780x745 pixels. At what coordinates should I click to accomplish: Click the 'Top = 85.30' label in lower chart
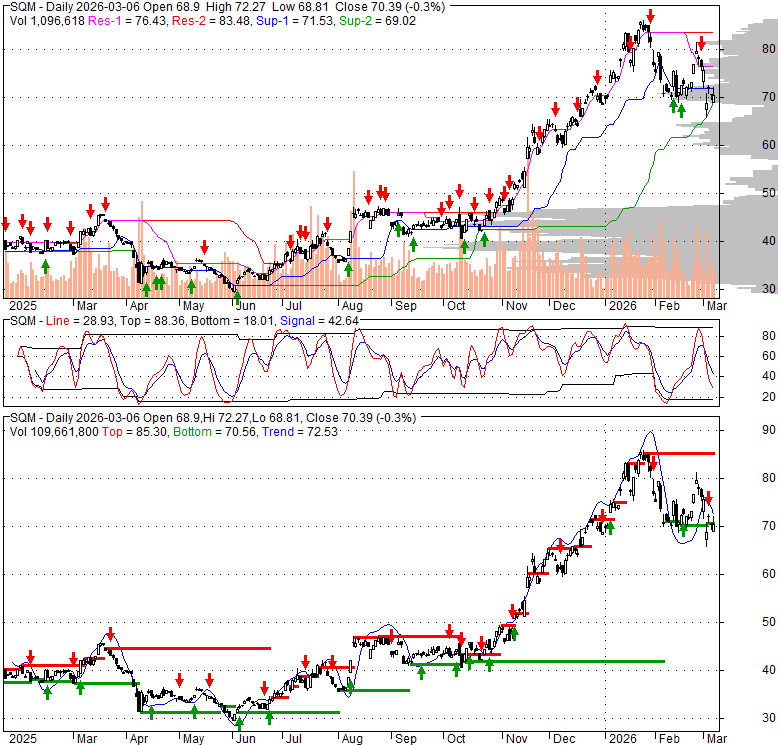click(x=134, y=432)
